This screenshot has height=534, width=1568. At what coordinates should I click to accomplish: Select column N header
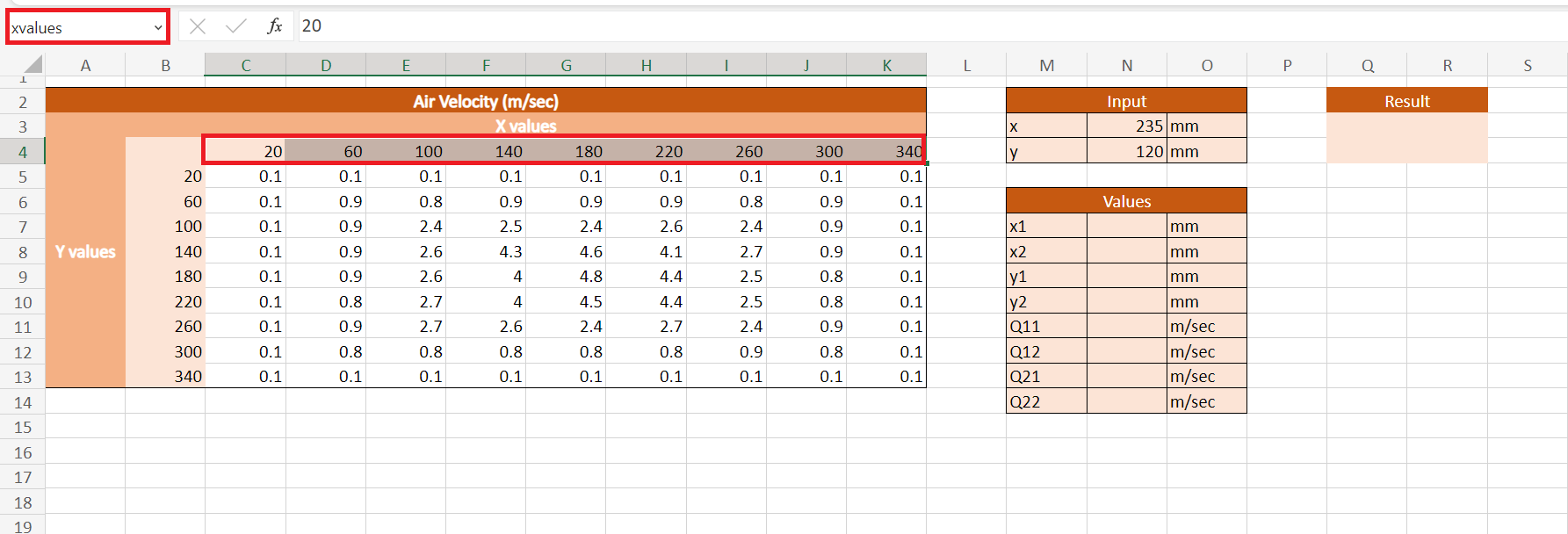coord(1126,65)
